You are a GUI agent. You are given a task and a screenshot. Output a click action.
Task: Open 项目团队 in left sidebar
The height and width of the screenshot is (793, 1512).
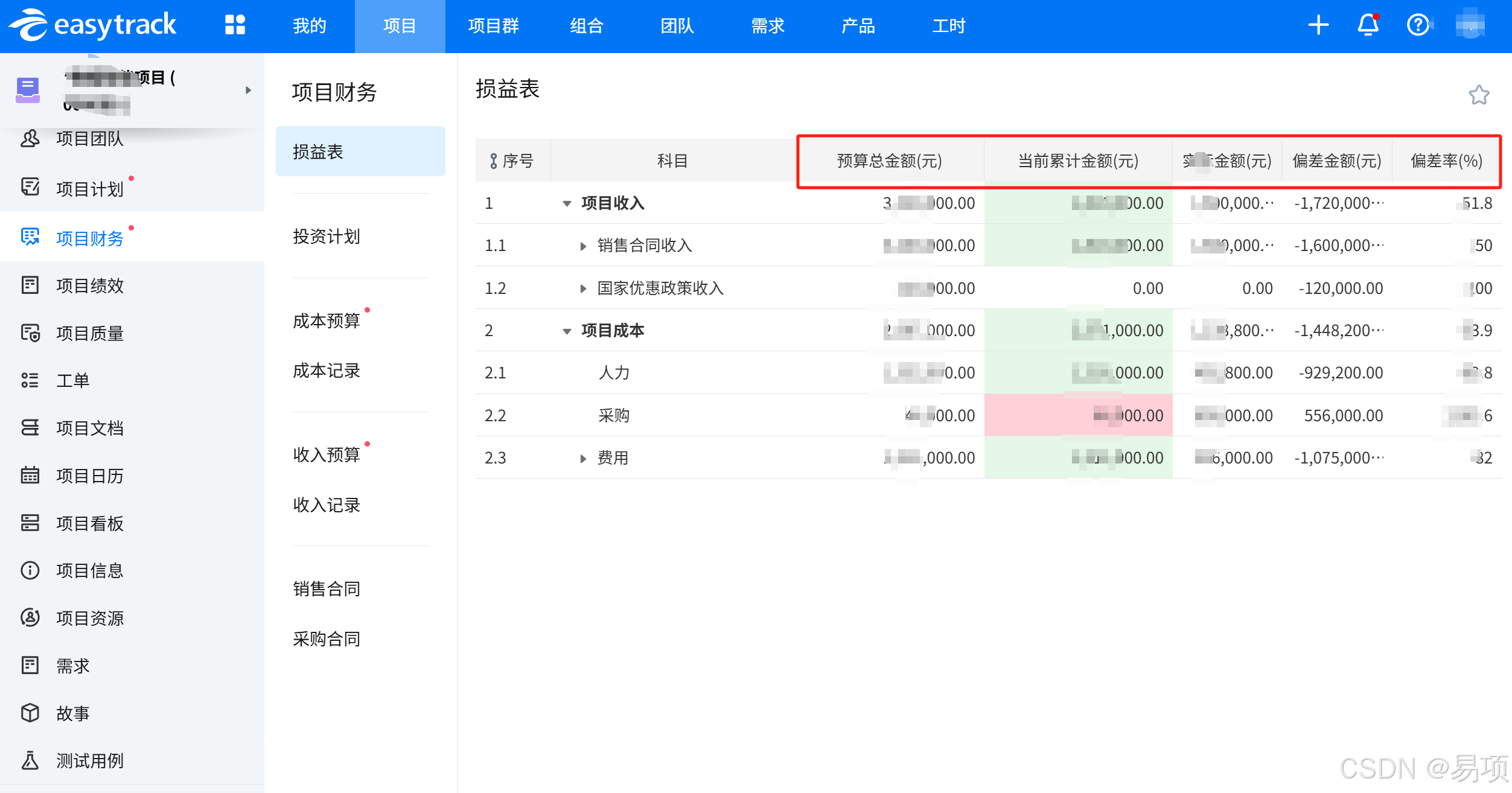(89, 139)
